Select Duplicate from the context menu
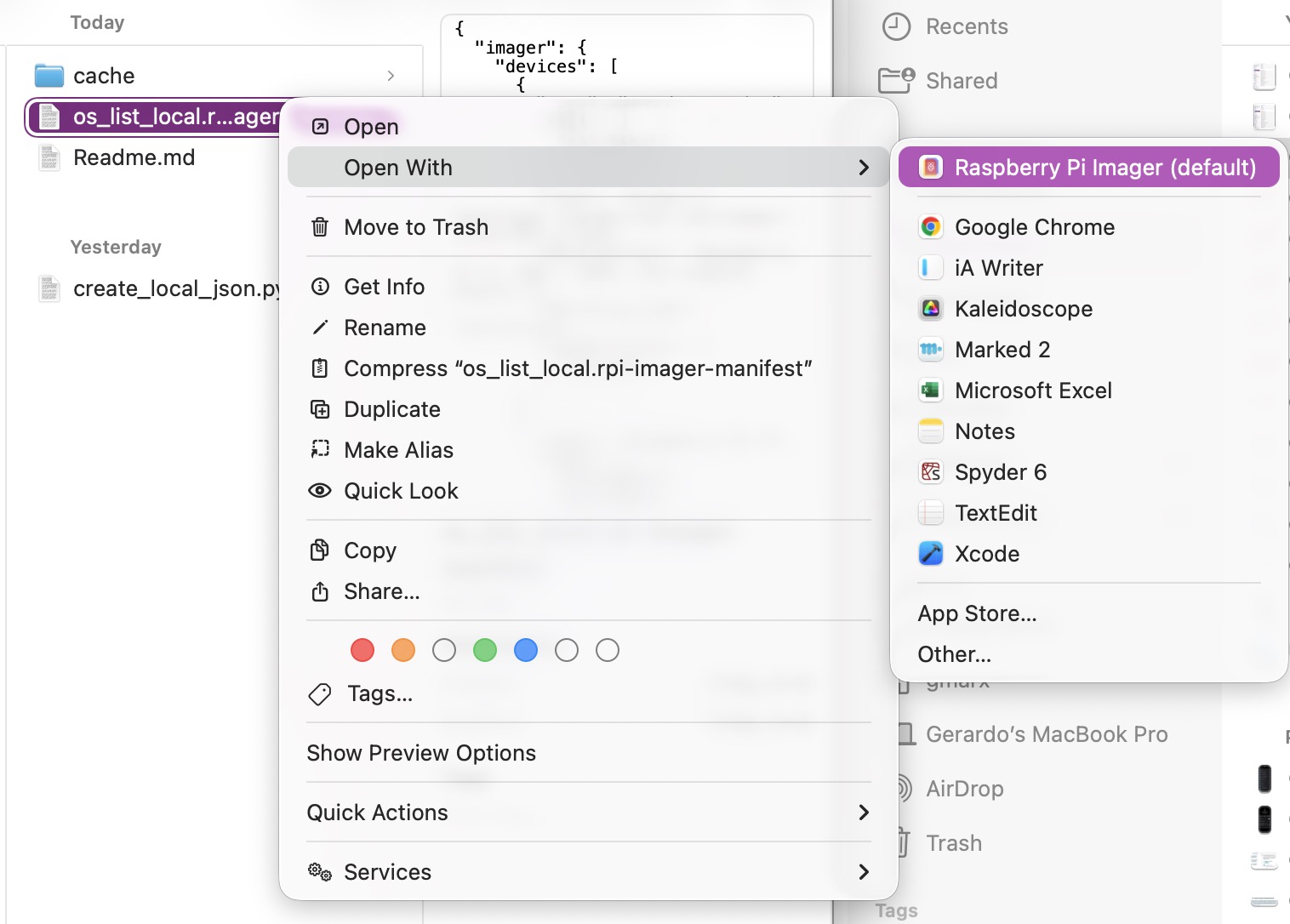The image size is (1290, 924). [x=391, y=409]
